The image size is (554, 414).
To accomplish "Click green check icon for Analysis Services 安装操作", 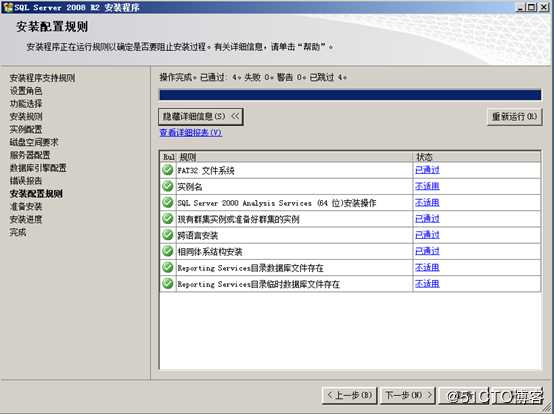I will [167, 203].
